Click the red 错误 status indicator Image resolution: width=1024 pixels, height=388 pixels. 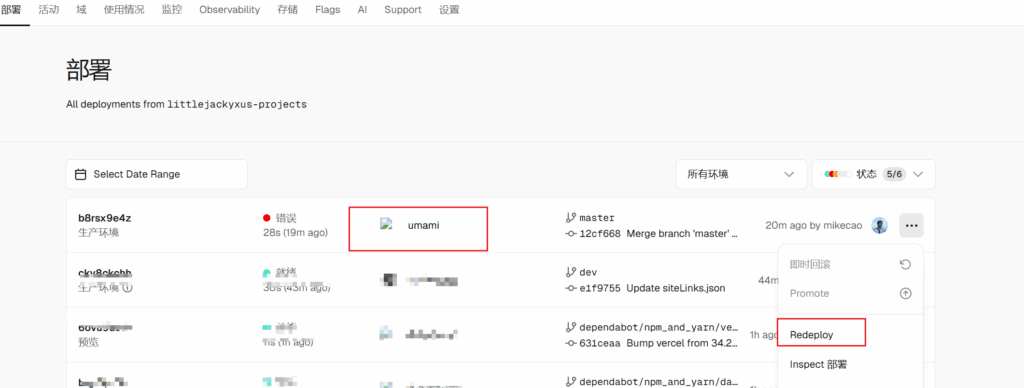266,218
